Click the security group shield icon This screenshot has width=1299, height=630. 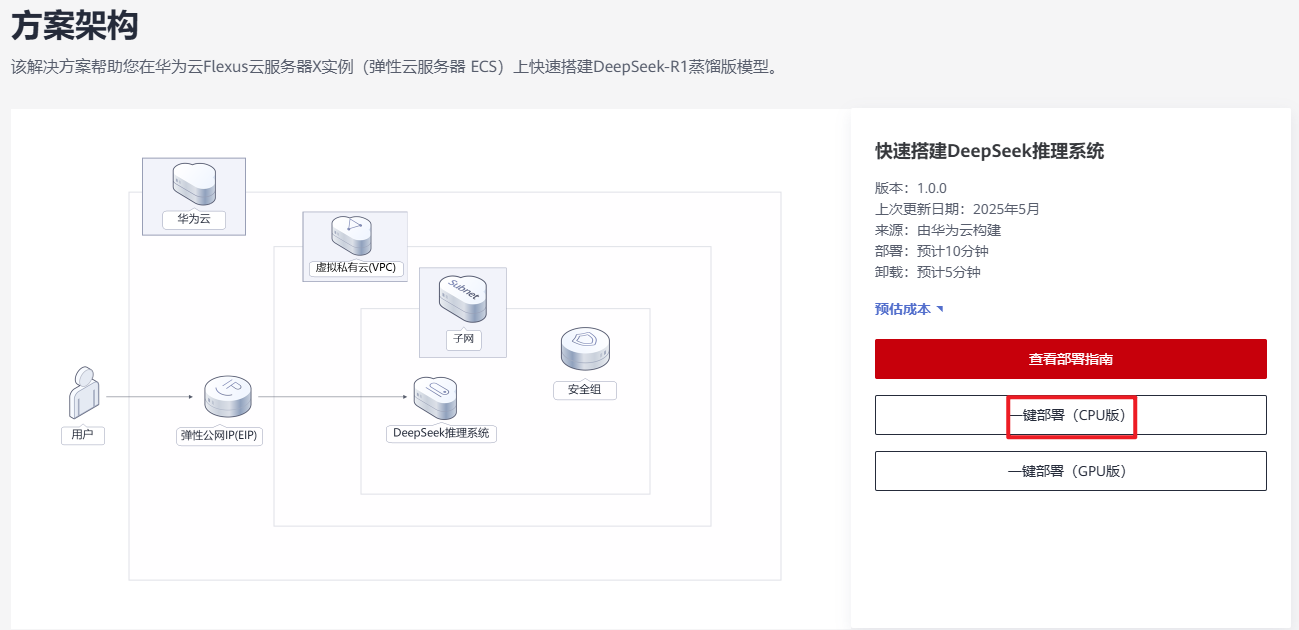[x=585, y=350]
